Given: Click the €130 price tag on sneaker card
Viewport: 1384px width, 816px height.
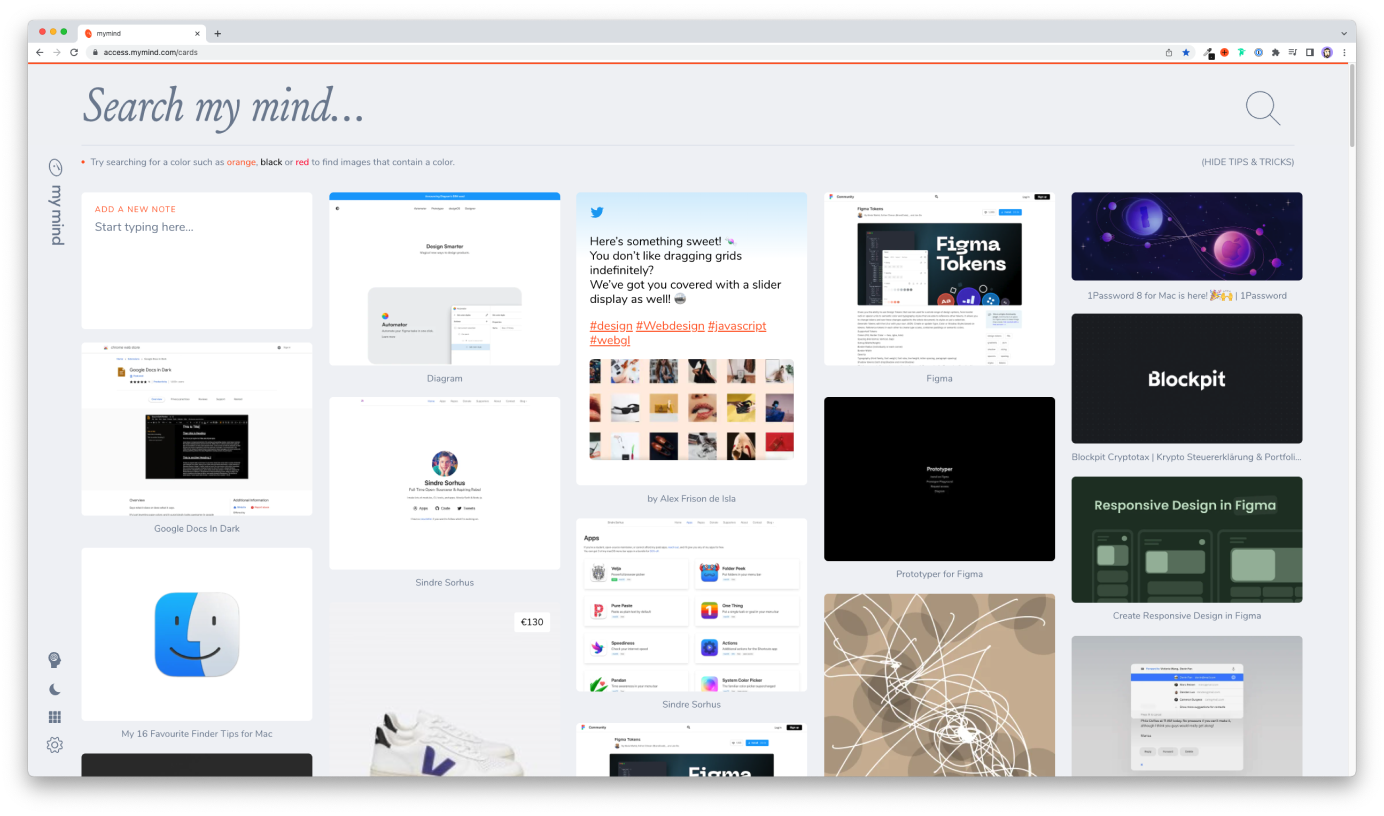Looking at the screenshot, I should tap(532, 622).
